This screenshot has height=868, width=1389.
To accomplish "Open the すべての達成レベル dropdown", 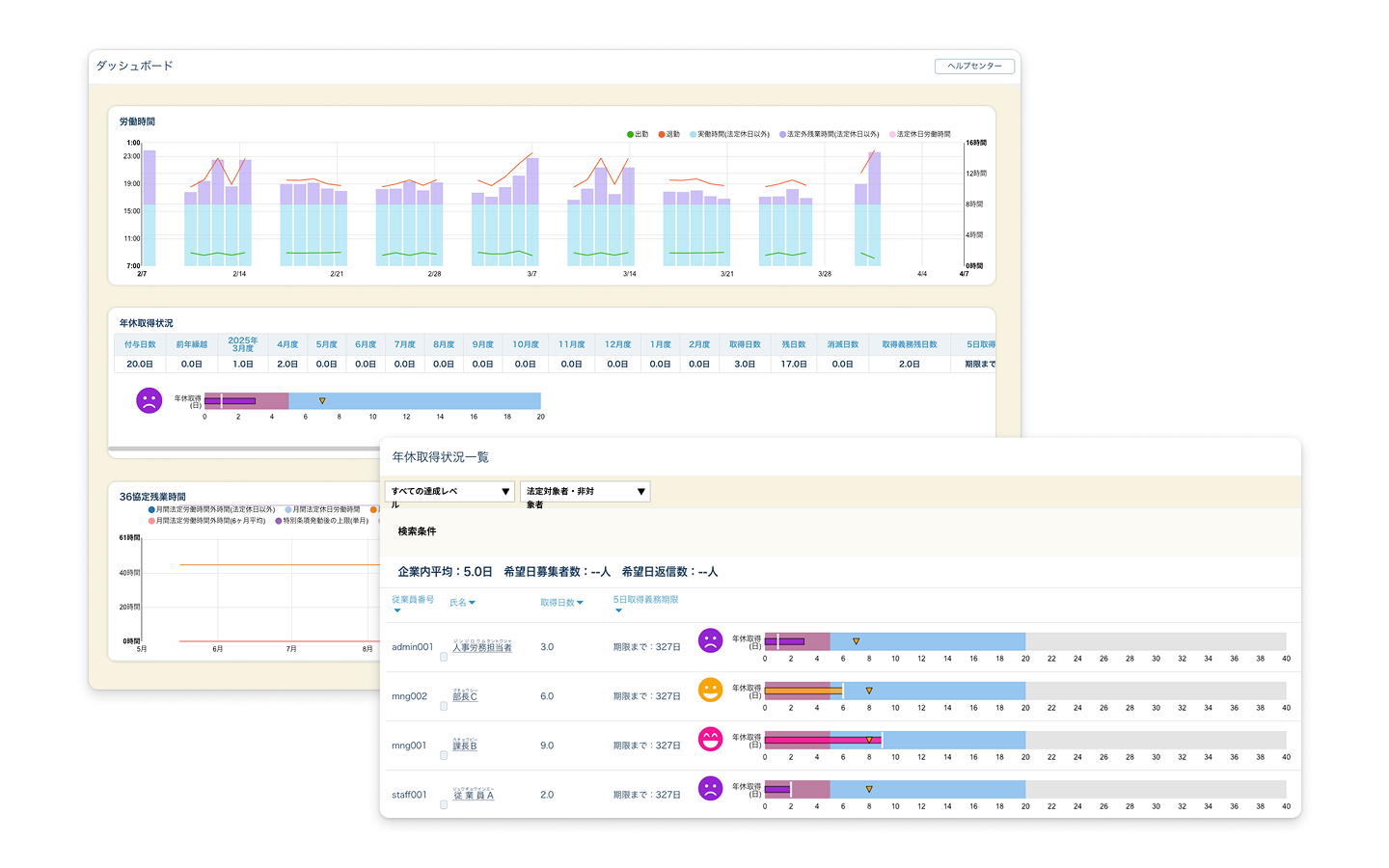I will pyautogui.click(x=449, y=492).
